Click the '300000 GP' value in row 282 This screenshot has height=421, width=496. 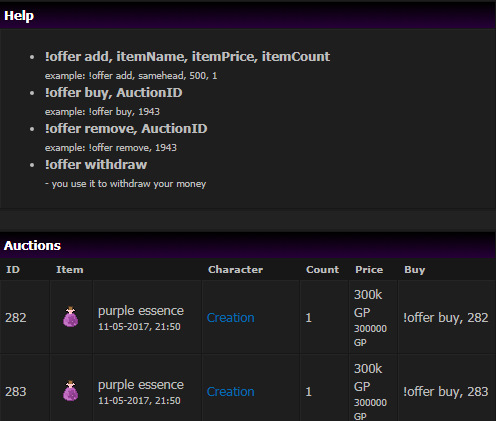pos(370,336)
